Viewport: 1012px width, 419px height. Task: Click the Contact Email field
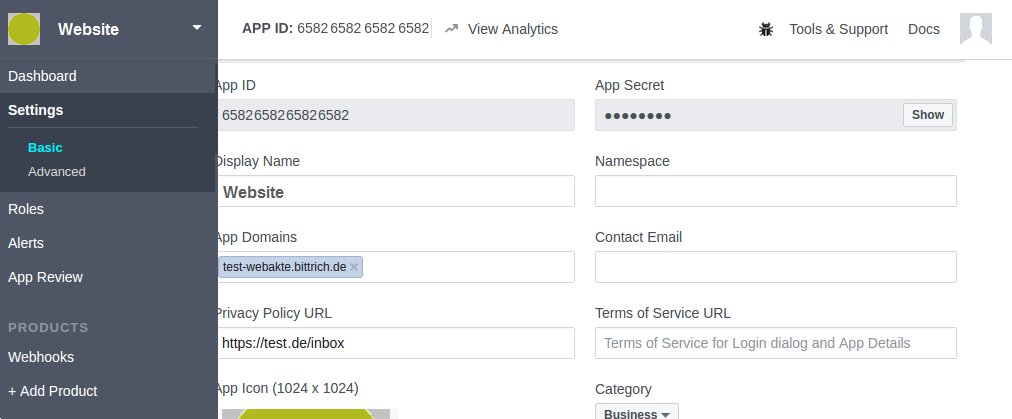click(776, 267)
